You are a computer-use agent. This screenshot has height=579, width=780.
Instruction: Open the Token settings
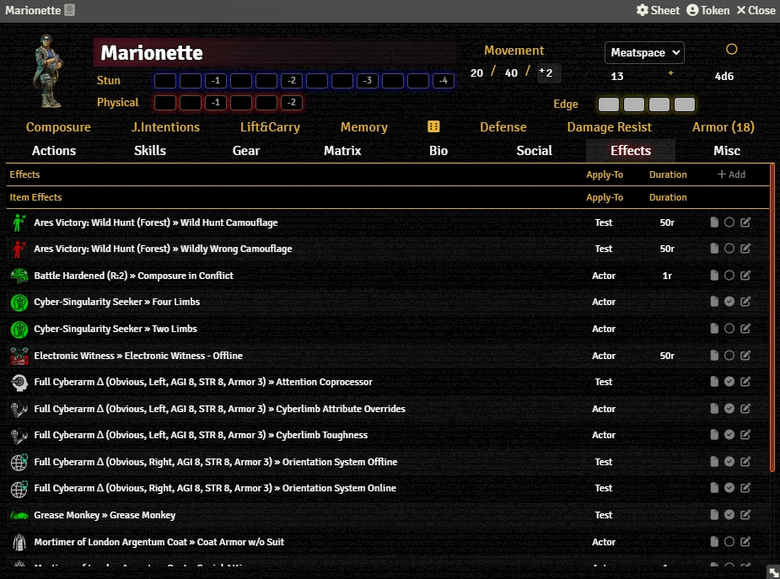(x=707, y=10)
